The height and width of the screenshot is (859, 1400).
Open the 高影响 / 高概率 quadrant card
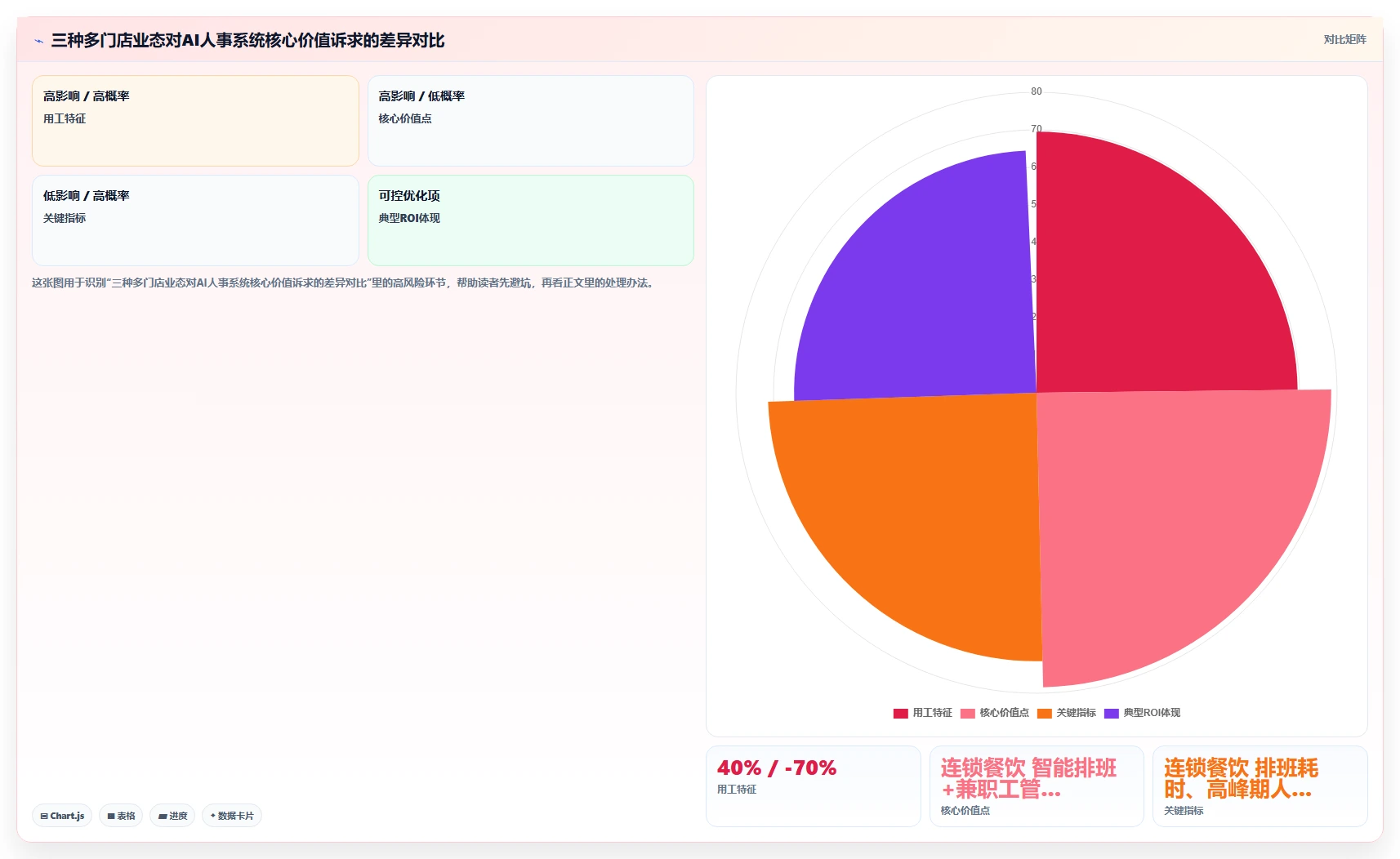click(195, 121)
